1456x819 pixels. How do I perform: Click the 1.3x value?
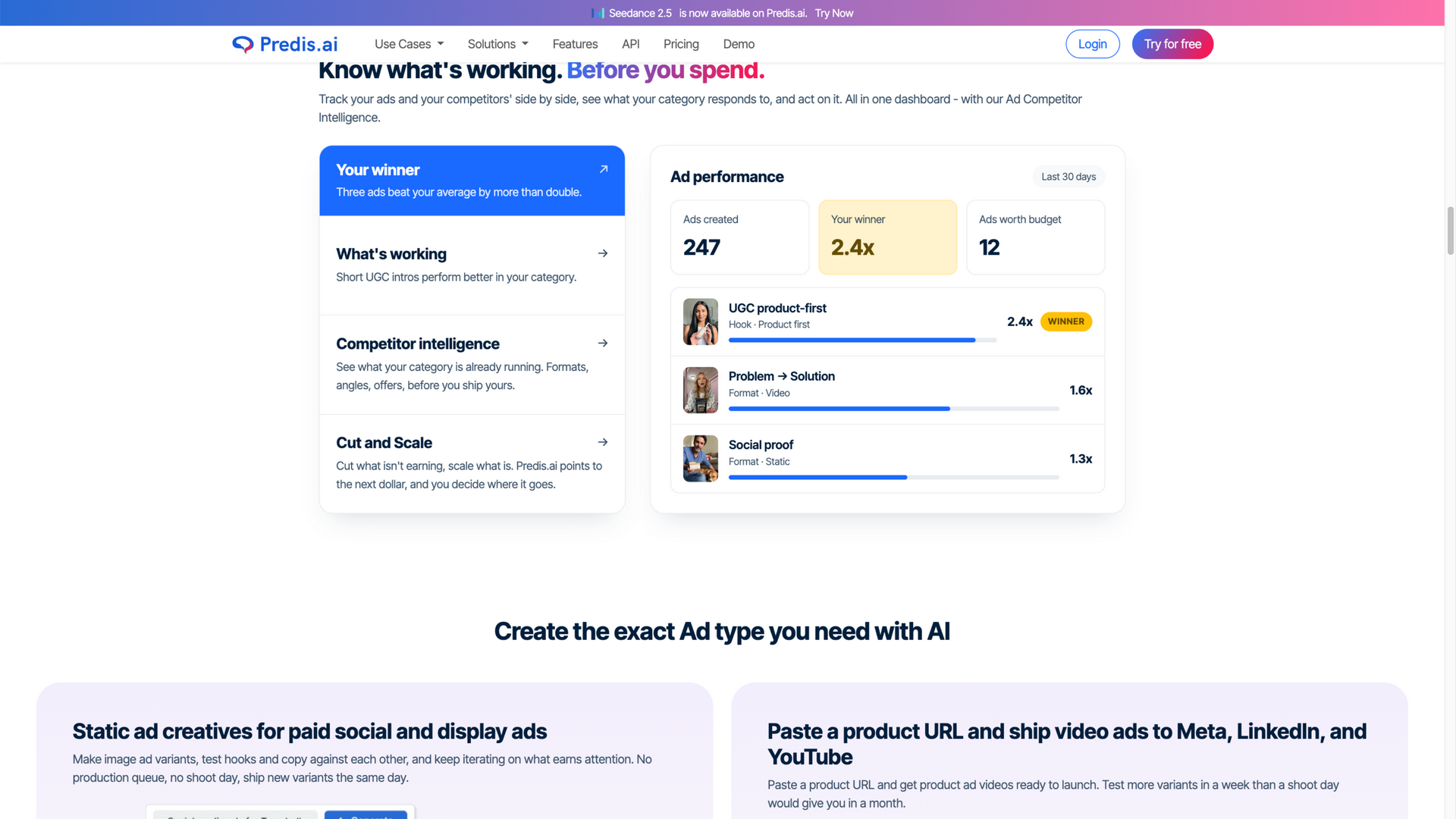pyautogui.click(x=1081, y=459)
